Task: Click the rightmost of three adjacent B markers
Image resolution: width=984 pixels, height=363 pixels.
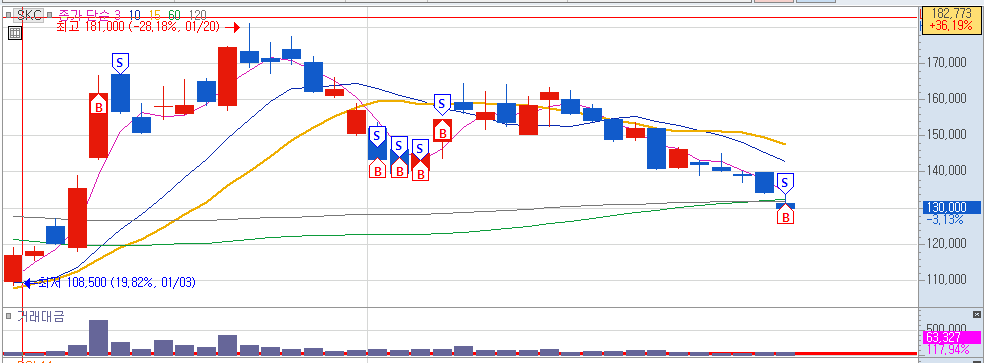Action: click(x=420, y=171)
